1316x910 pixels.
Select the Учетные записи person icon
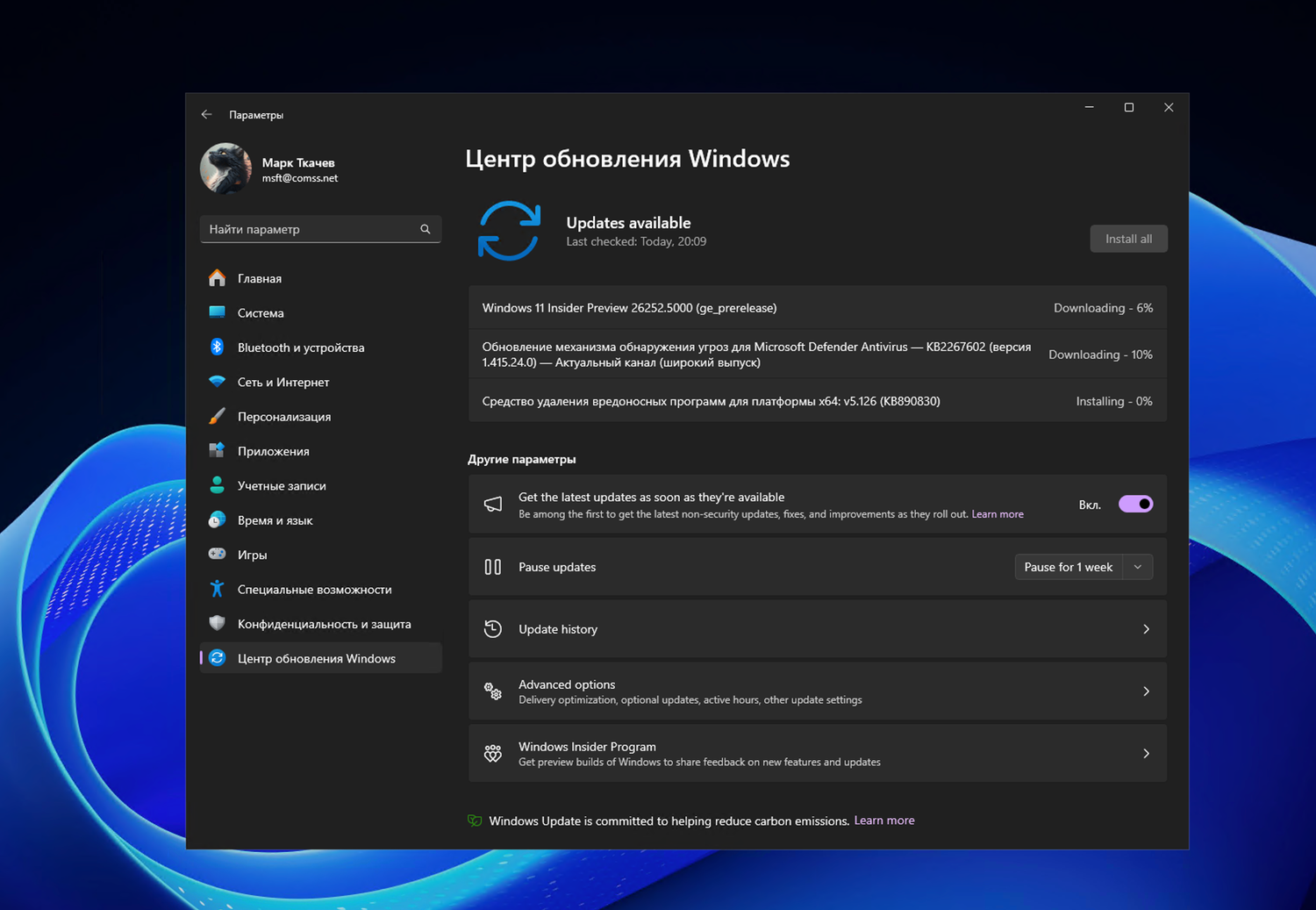click(x=218, y=485)
